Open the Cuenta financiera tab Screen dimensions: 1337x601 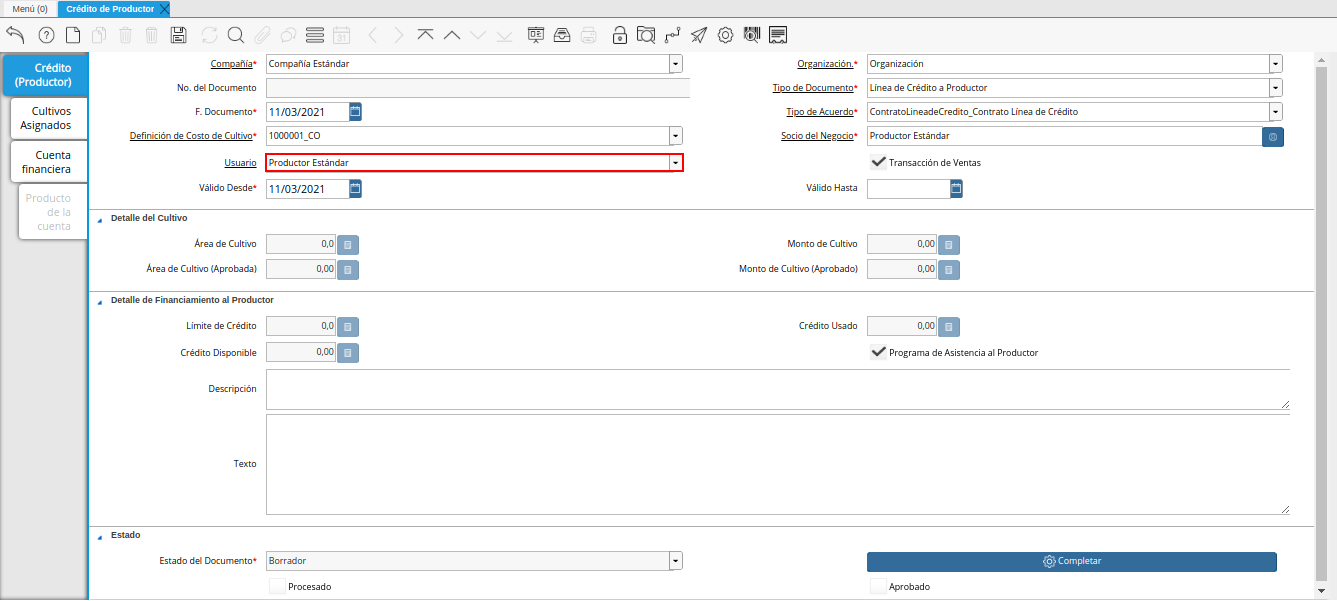click(53, 162)
